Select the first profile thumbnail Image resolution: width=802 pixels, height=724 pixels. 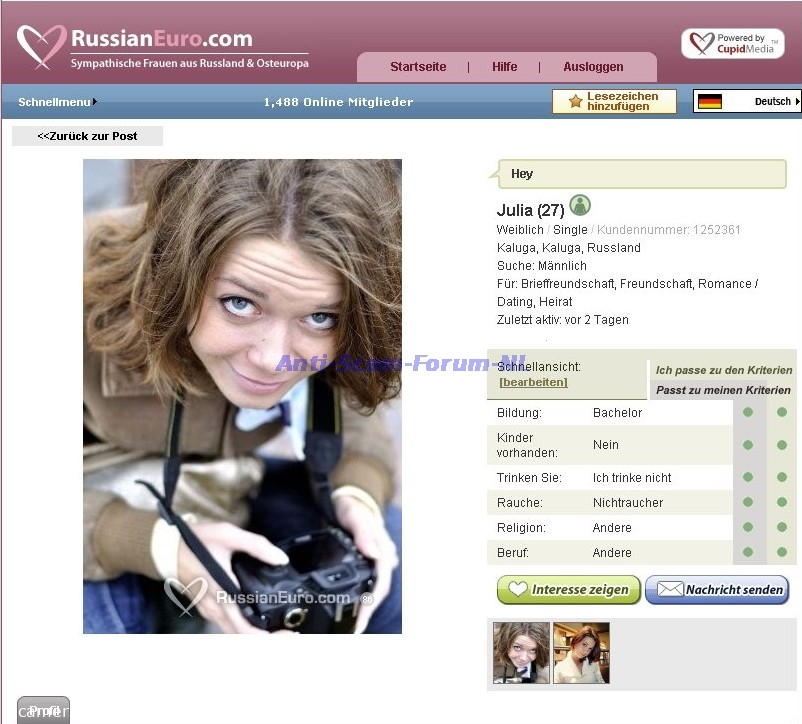click(x=521, y=653)
